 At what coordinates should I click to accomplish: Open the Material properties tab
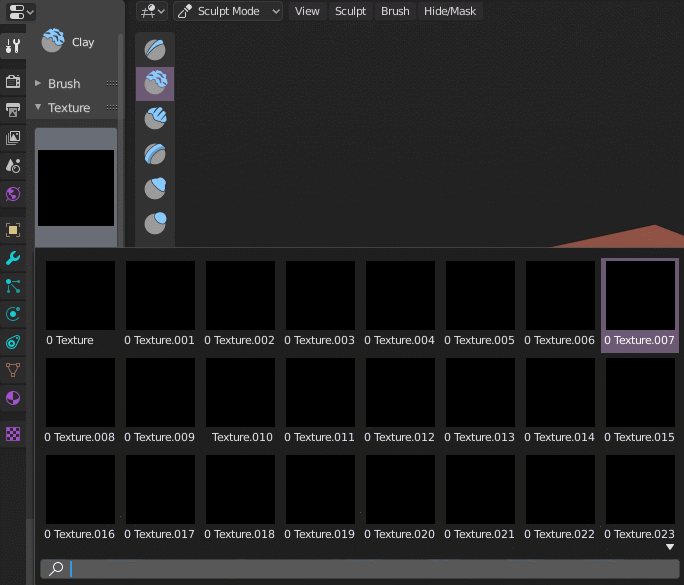point(13,398)
